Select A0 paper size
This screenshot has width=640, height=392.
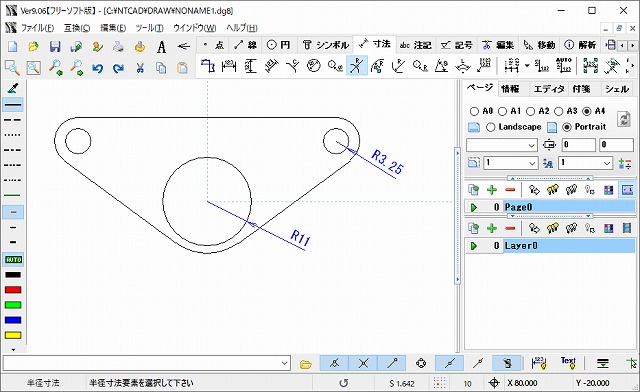tap(474, 111)
